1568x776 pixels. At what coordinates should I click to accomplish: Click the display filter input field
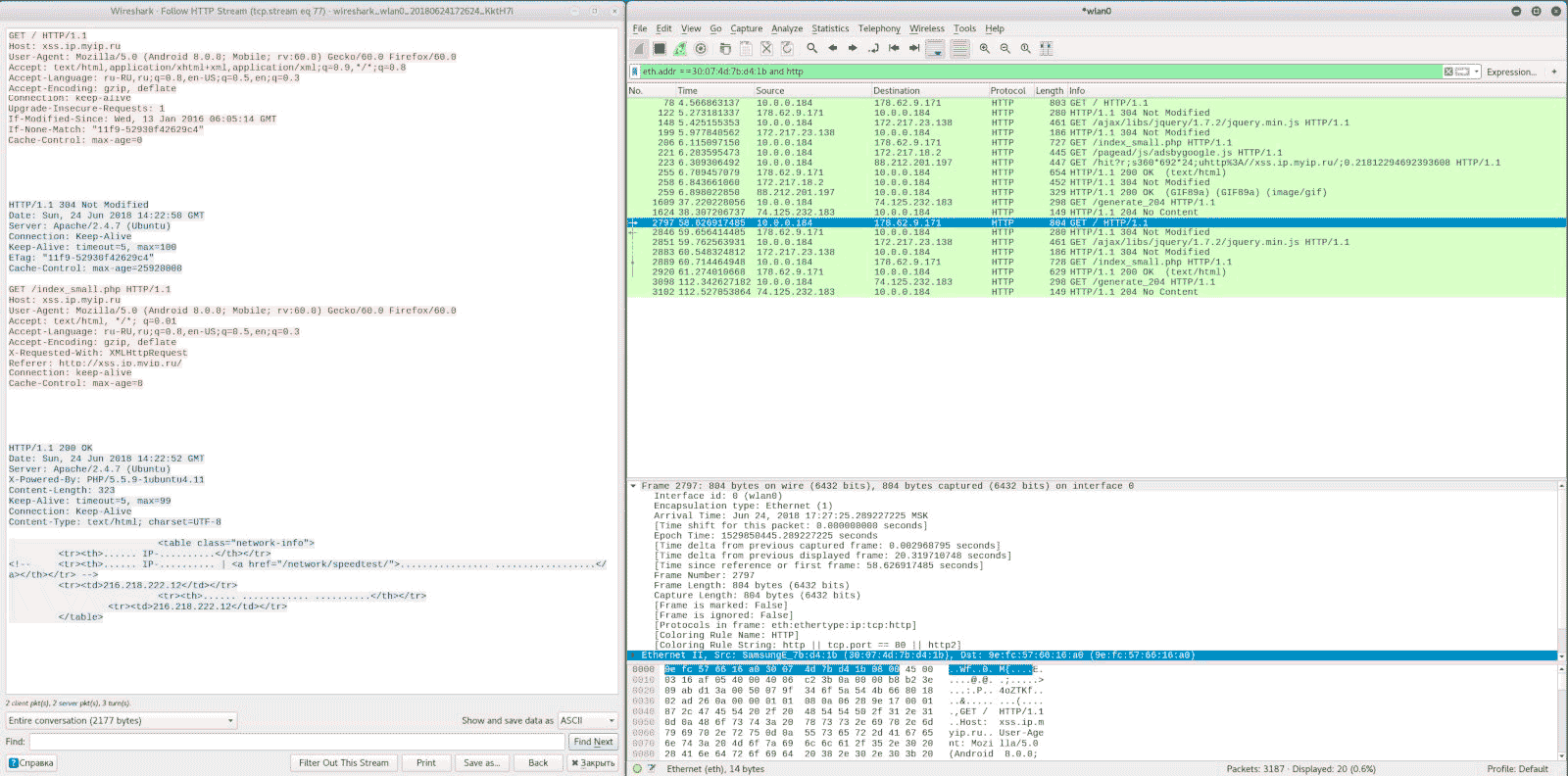(x=1043, y=72)
